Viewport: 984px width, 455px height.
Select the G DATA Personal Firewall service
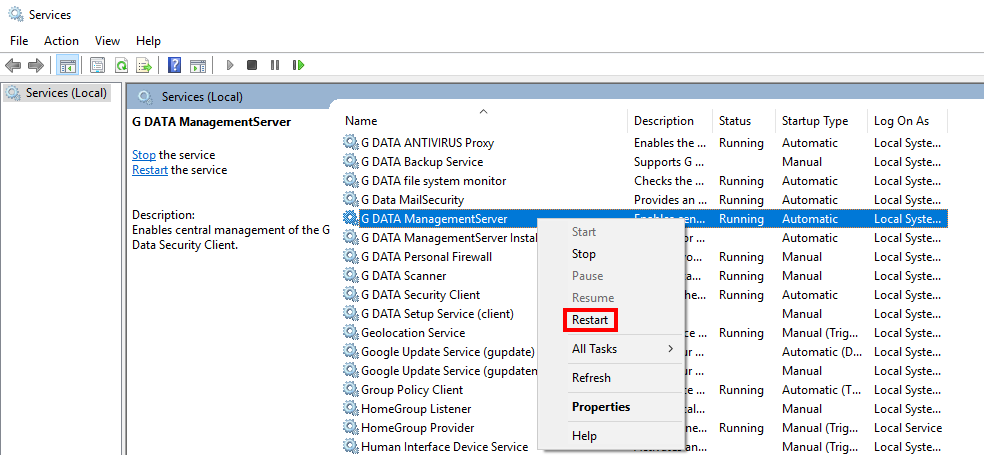(427, 257)
